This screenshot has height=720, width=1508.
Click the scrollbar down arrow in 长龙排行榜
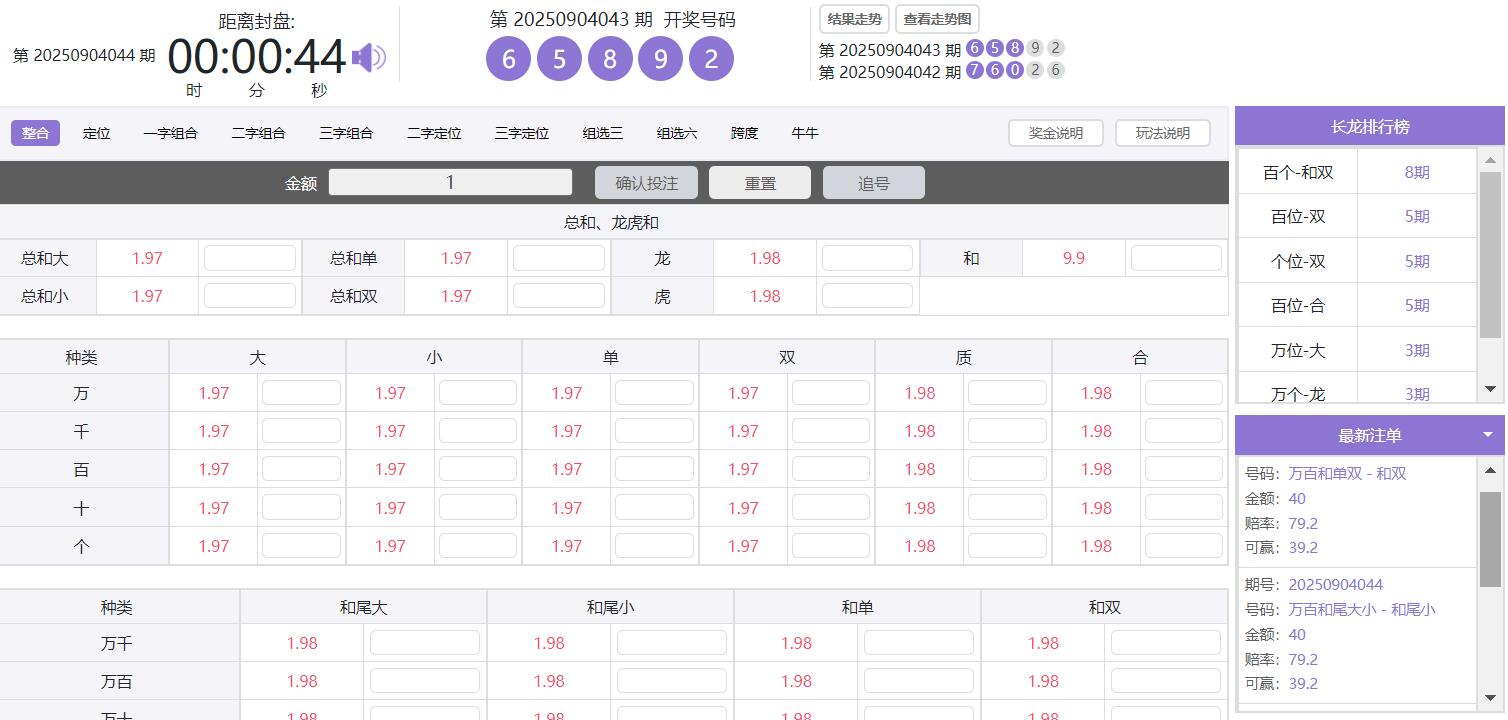click(x=1490, y=389)
